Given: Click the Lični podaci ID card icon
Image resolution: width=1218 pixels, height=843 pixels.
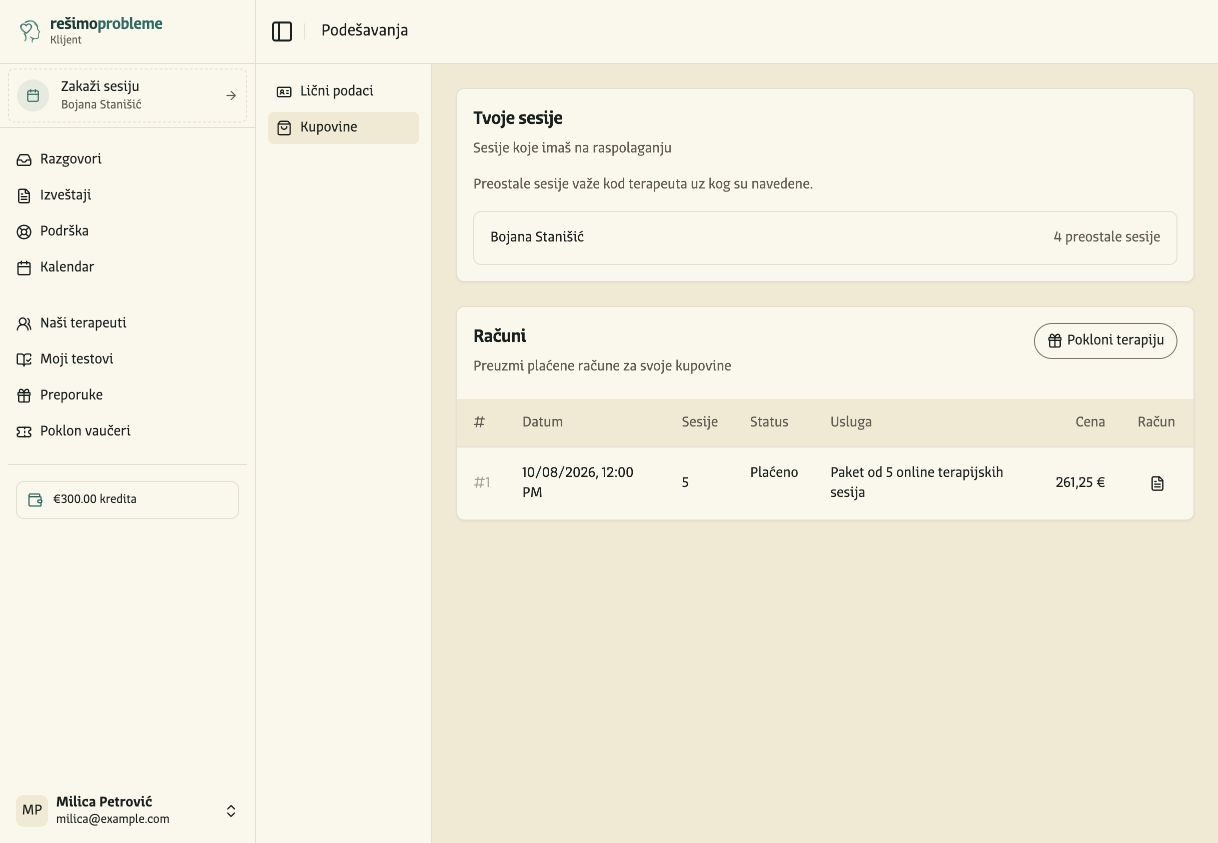Looking at the screenshot, I should 284,91.
